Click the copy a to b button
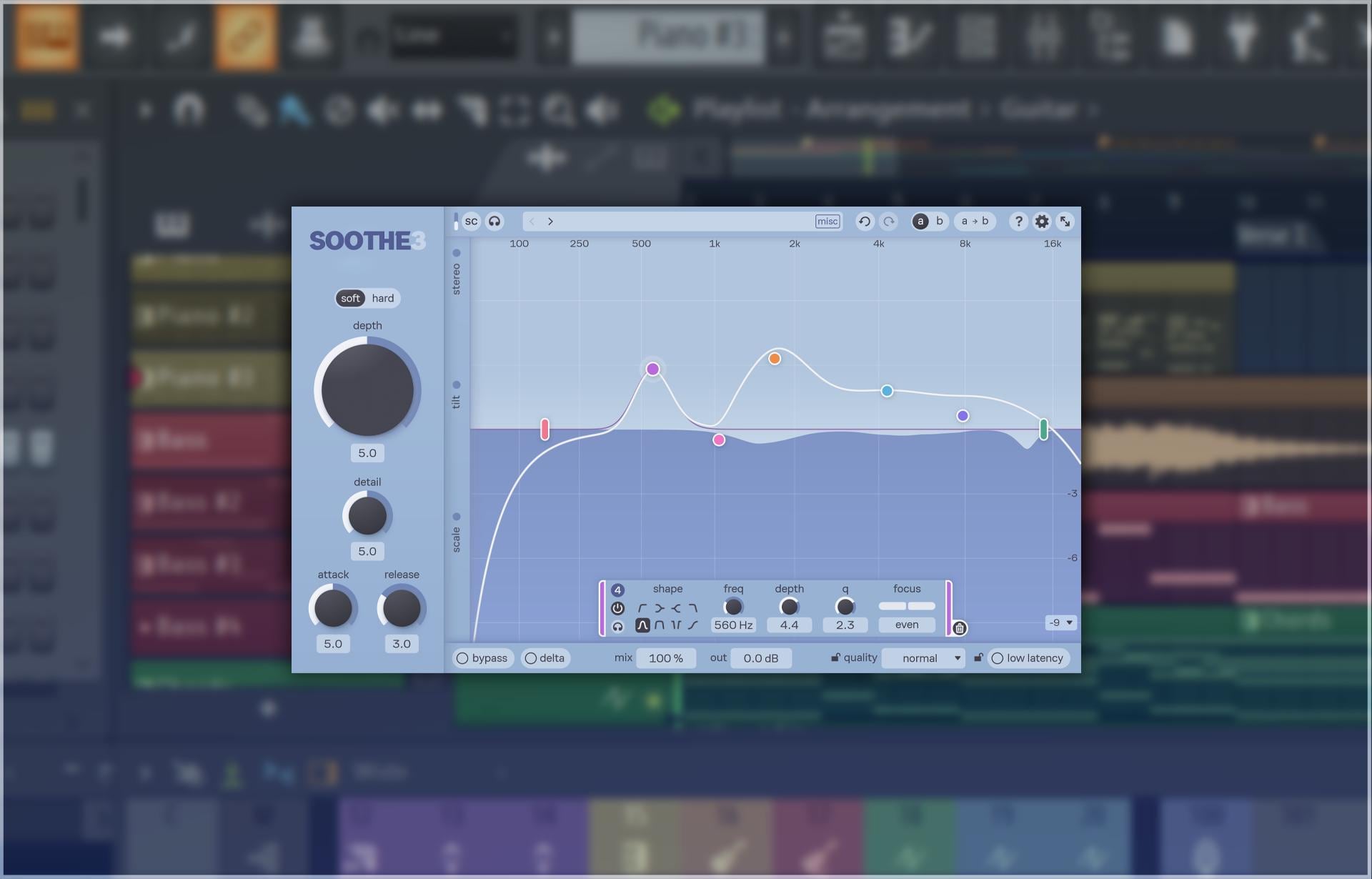Image resolution: width=1372 pixels, height=879 pixels. pyautogui.click(x=975, y=222)
